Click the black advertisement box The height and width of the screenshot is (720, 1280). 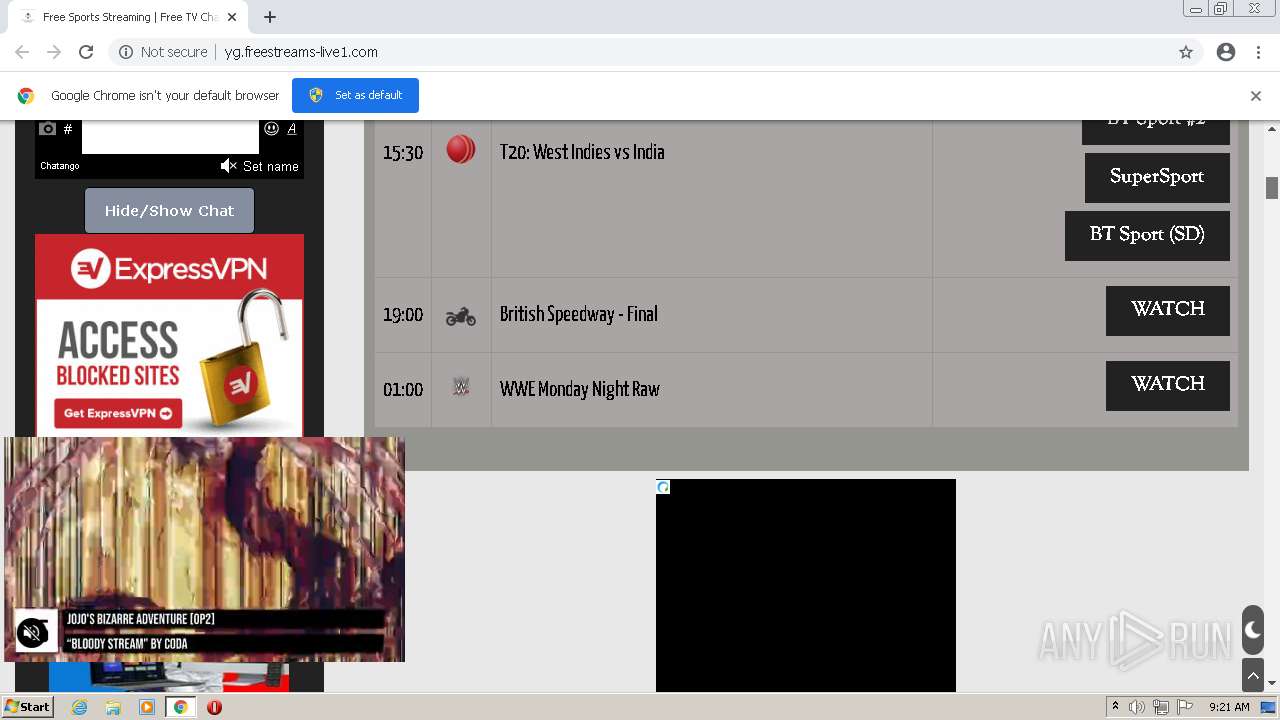[x=806, y=585]
